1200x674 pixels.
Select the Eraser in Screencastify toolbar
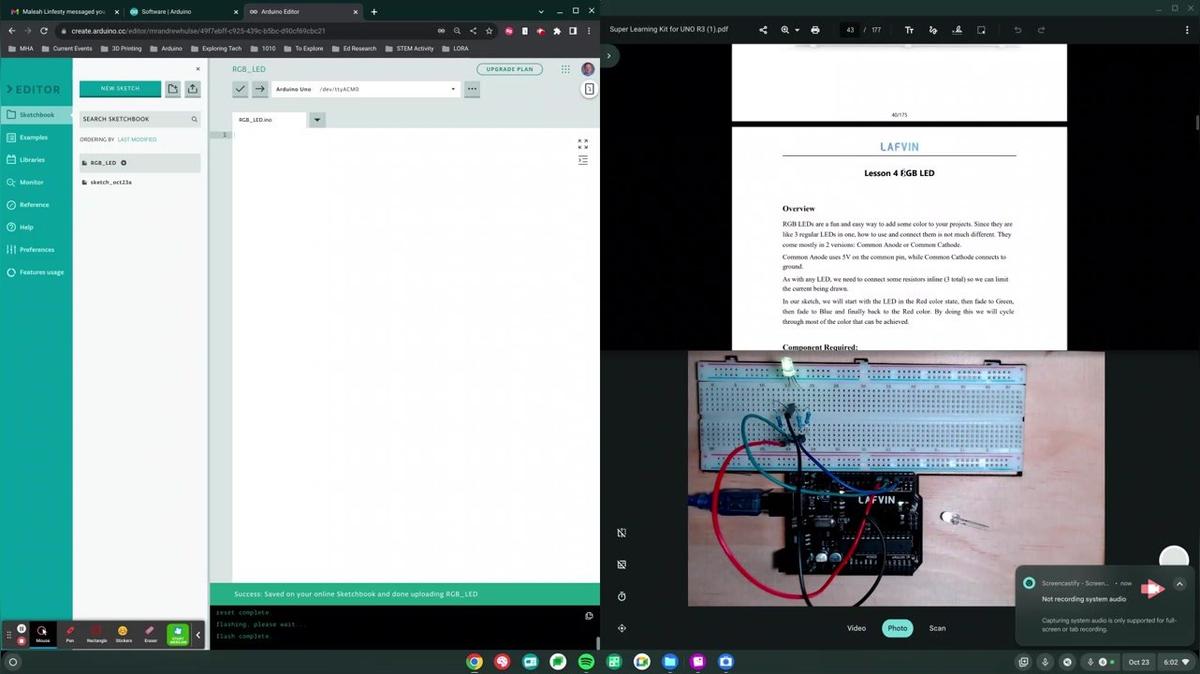tap(150, 634)
